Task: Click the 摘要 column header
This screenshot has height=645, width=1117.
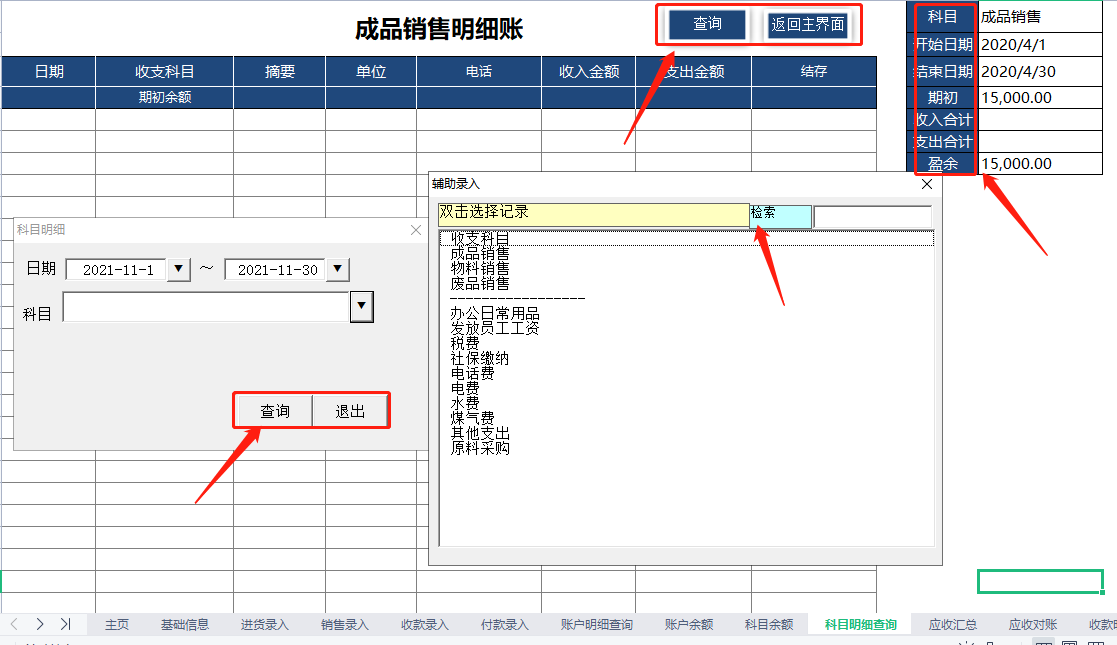Action: click(280, 72)
